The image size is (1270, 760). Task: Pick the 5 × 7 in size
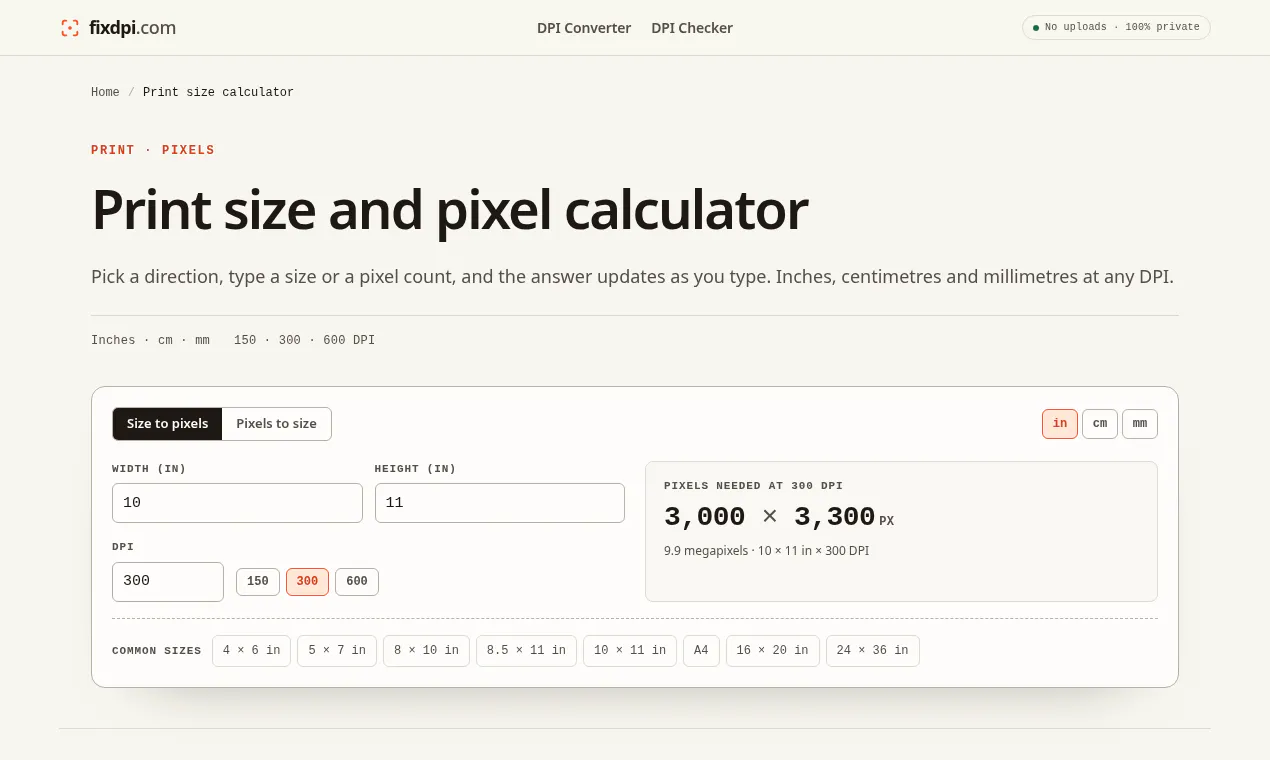point(337,651)
